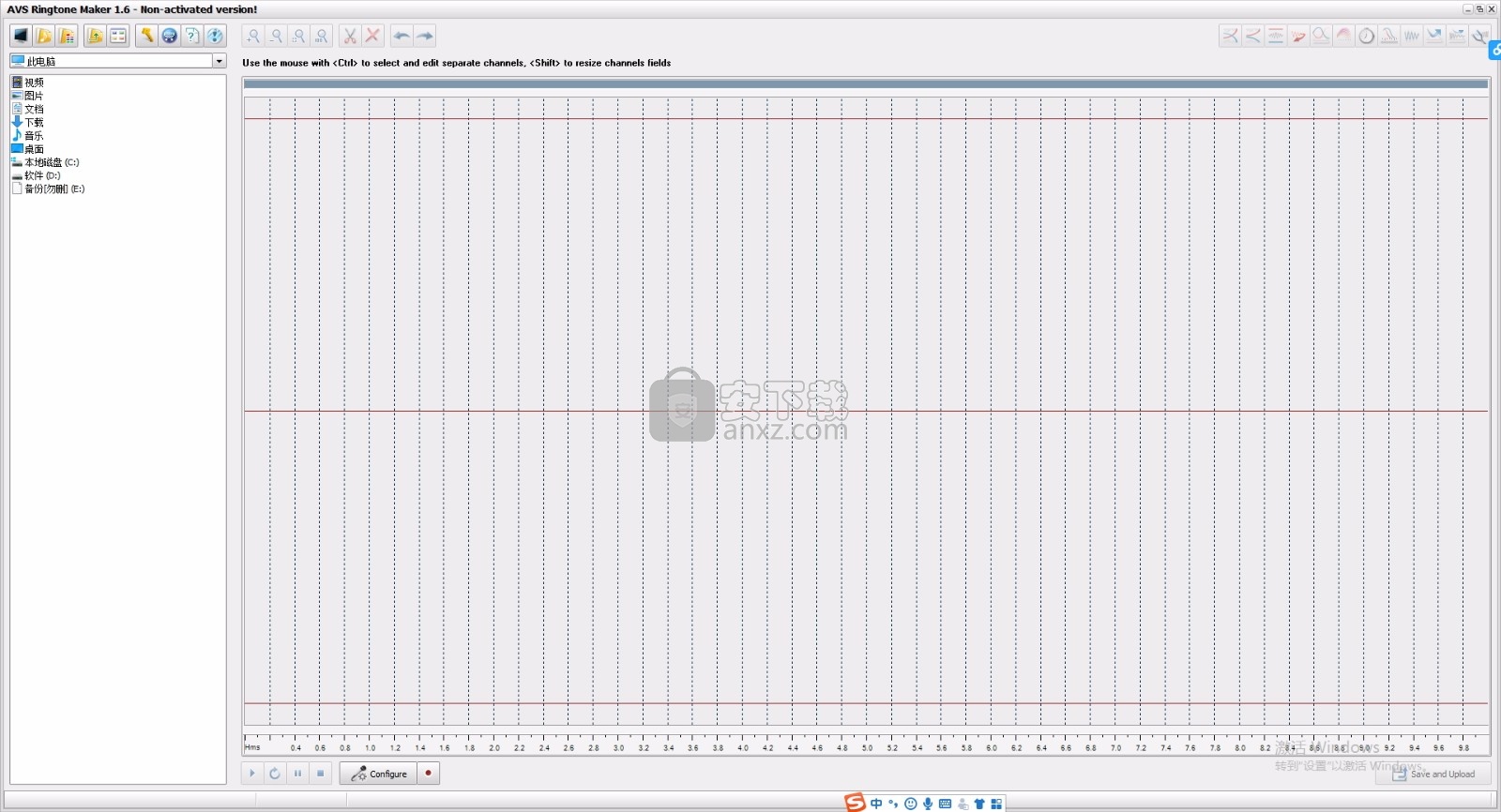Click the zoom out magnifier icon
This screenshot has height=812, width=1501.
(x=276, y=36)
